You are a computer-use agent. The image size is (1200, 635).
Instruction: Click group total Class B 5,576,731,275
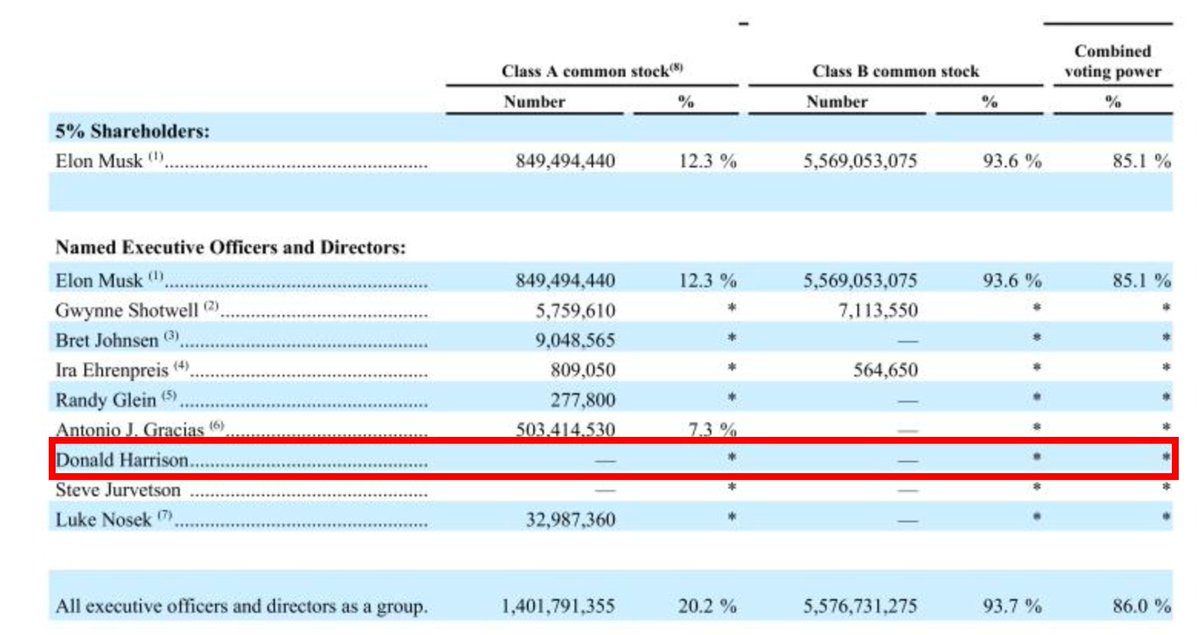pyautogui.click(x=860, y=606)
